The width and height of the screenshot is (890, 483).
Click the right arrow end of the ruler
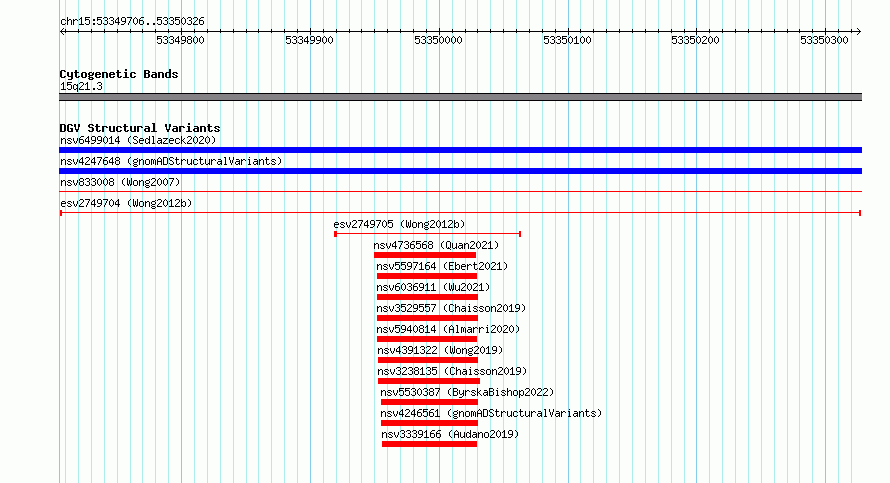click(858, 32)
